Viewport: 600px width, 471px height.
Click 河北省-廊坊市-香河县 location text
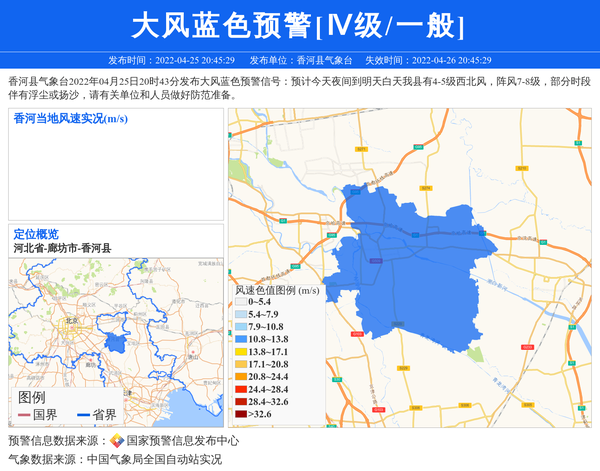click(62, 248)
